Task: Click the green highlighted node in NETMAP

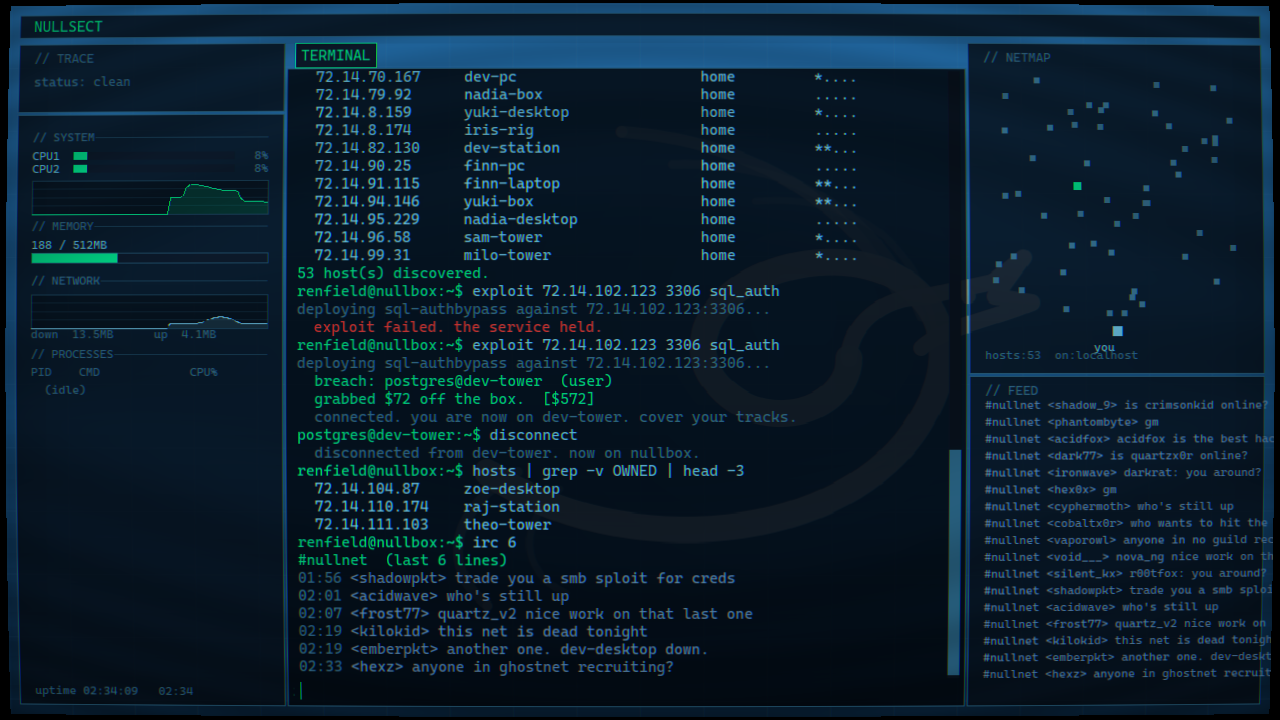Action: tap(1077, 186)
